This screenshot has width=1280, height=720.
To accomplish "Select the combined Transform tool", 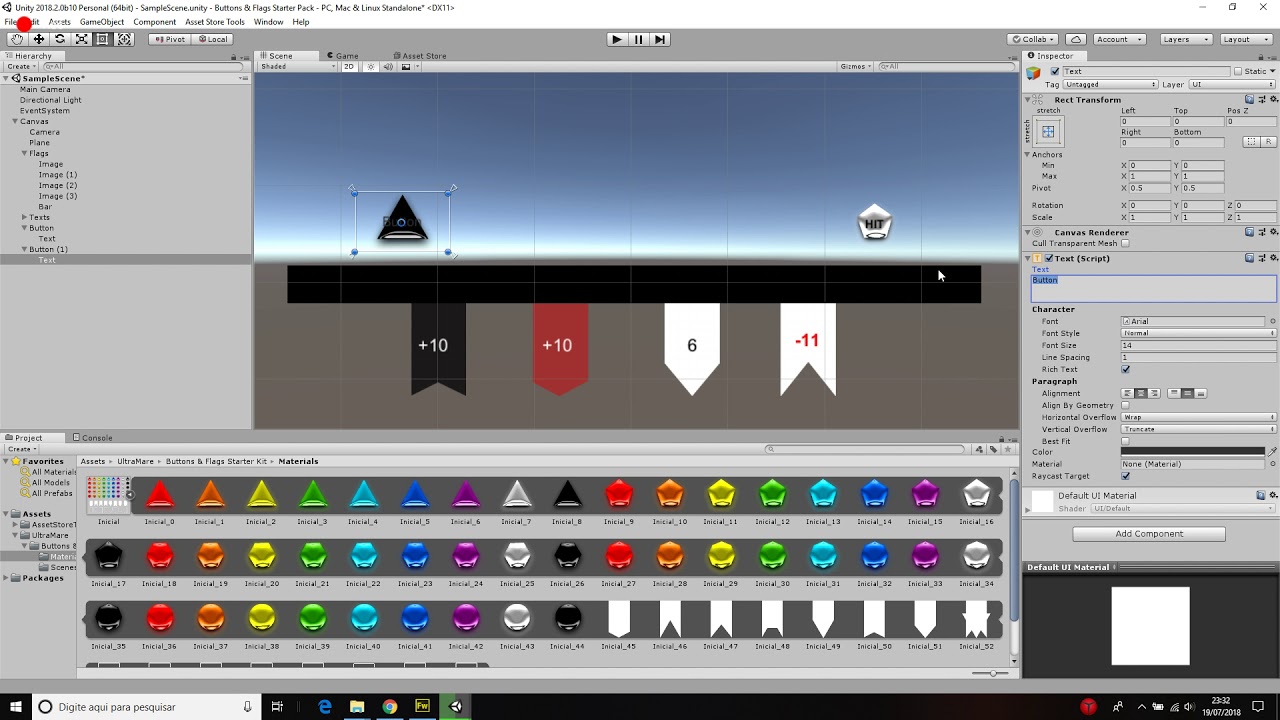I will point(124,39).
